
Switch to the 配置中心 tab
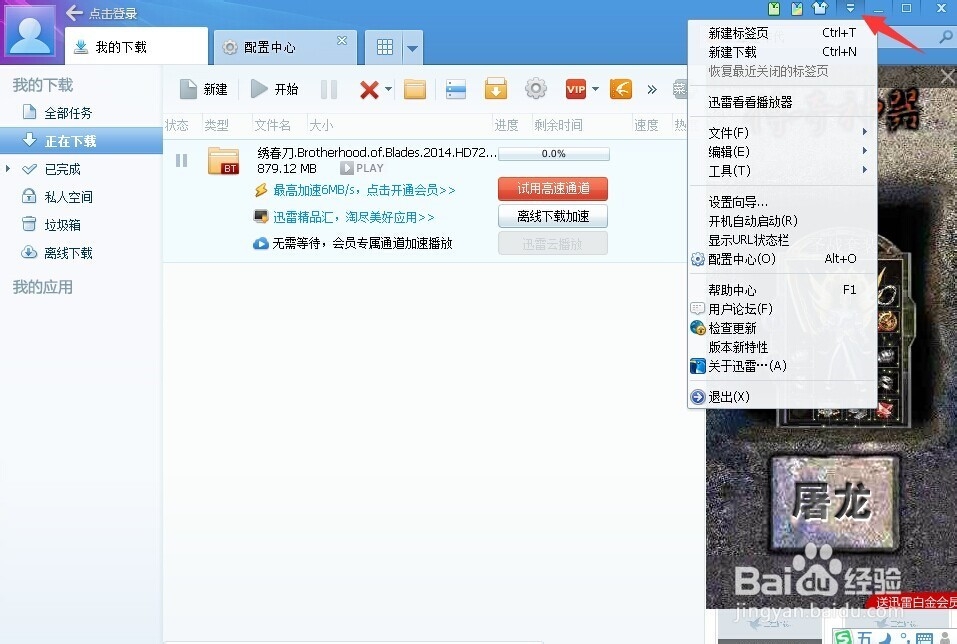point(284,47)
